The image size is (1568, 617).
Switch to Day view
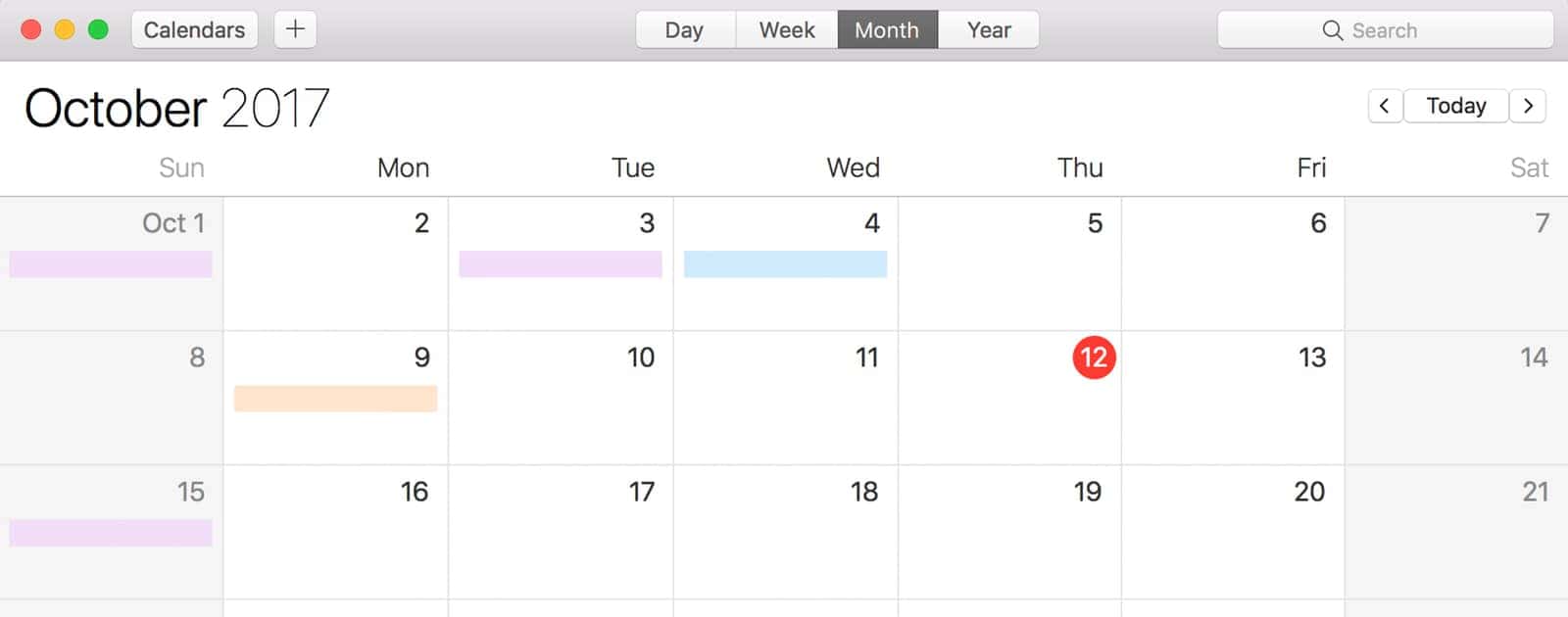point(684,29)
